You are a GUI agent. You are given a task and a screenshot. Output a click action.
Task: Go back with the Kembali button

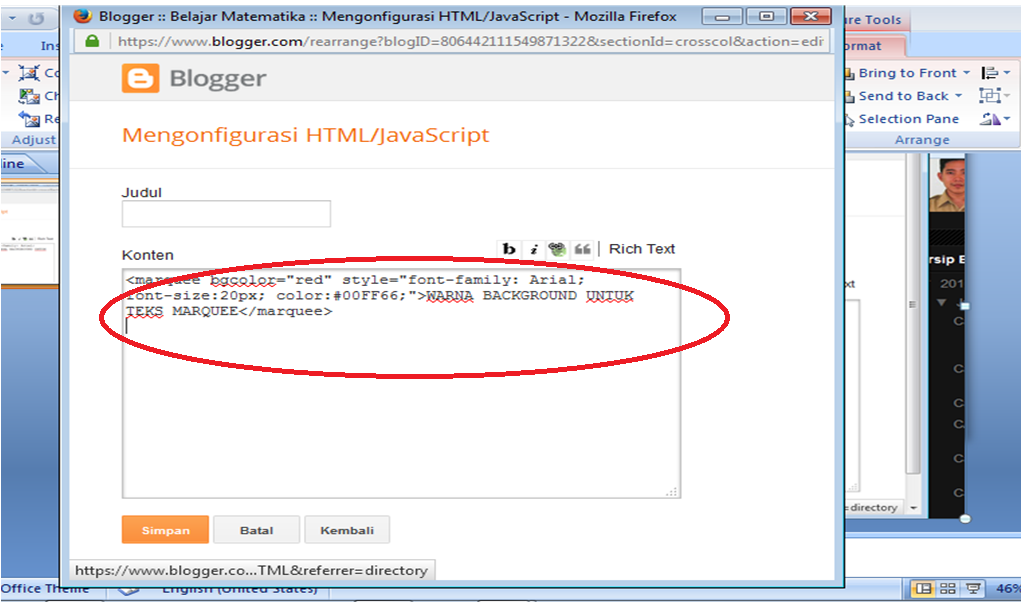(347, 530)
